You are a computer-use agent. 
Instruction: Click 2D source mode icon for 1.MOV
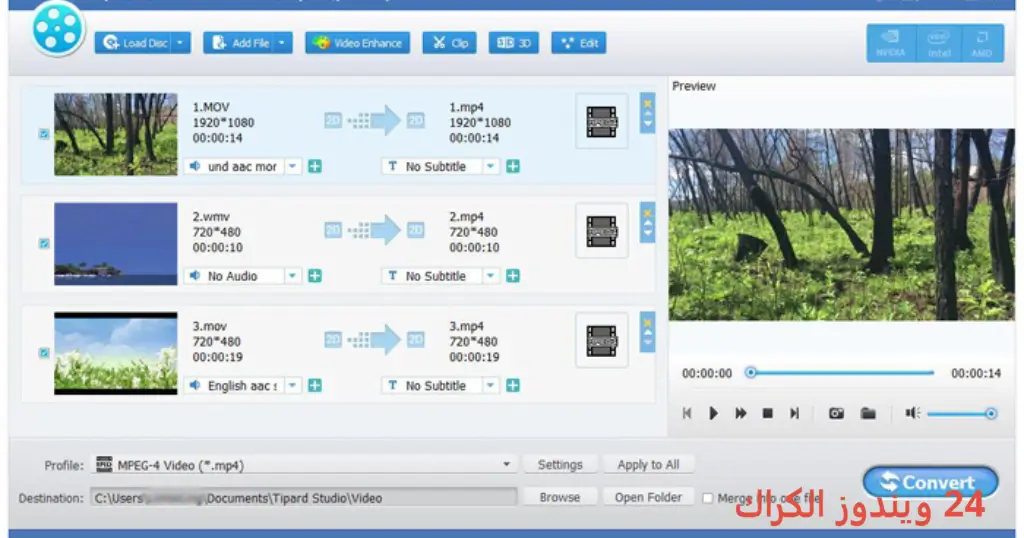pos(333,120)
